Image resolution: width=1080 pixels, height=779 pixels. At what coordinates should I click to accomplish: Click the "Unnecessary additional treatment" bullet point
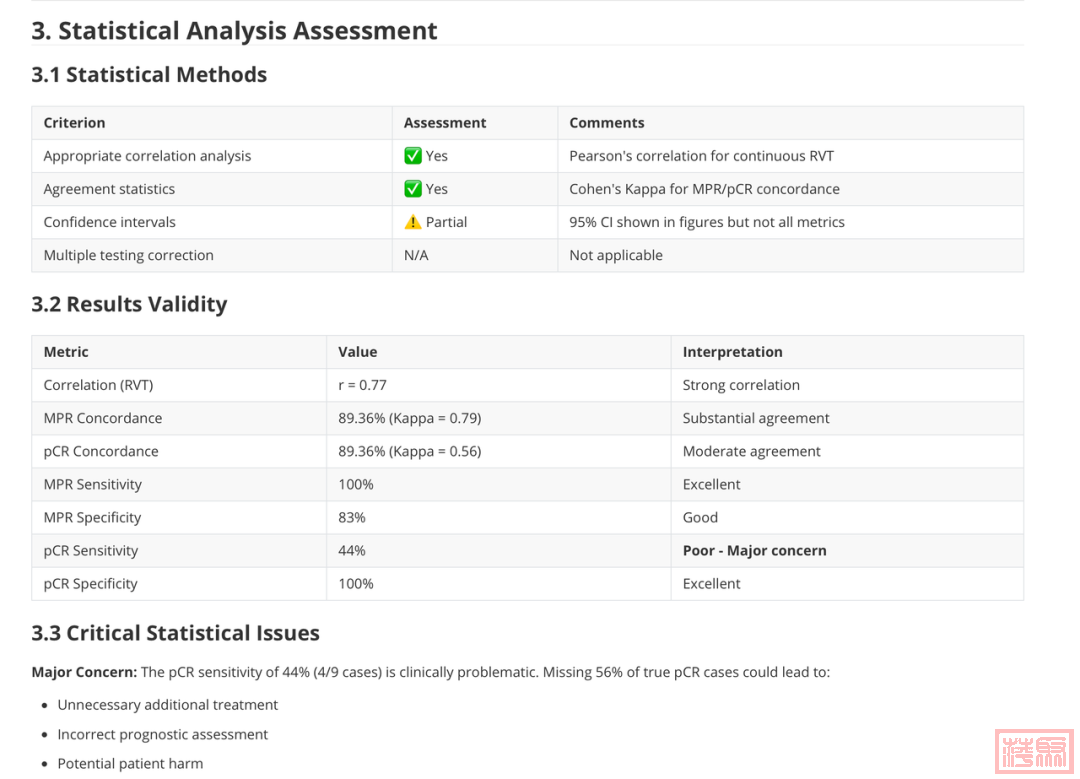[167, 705]
